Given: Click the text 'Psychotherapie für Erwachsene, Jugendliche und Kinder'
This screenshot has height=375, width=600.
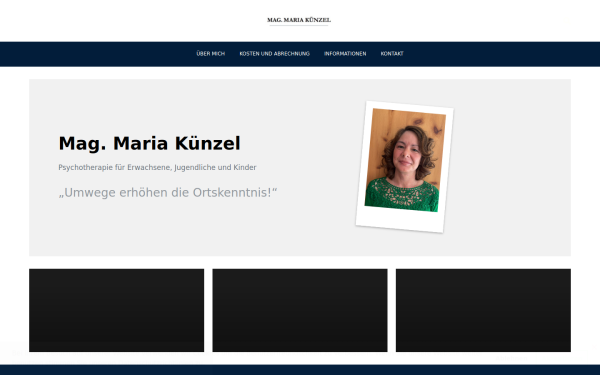Looking at the screenshot, I should point(157,167).
